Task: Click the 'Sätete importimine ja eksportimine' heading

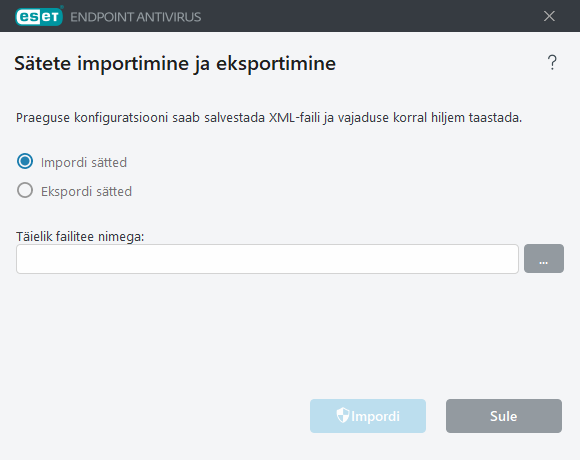Action: pos(175,63)
